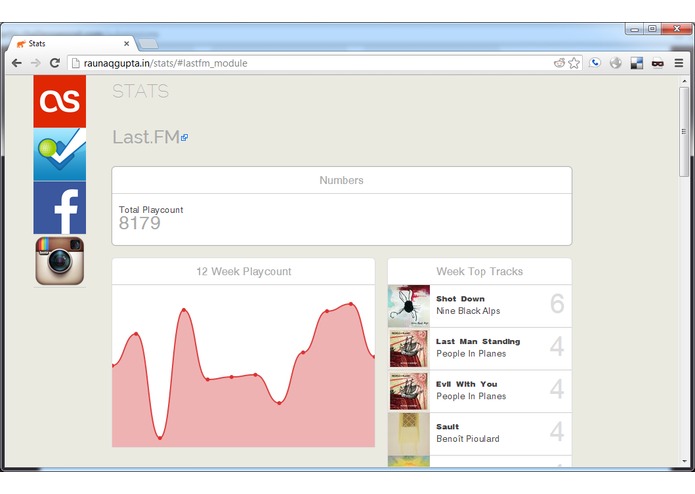This screenshot has width=695, height=494.
Task: Click the external link icon beside Last.FM
Action: pos(184,138)
